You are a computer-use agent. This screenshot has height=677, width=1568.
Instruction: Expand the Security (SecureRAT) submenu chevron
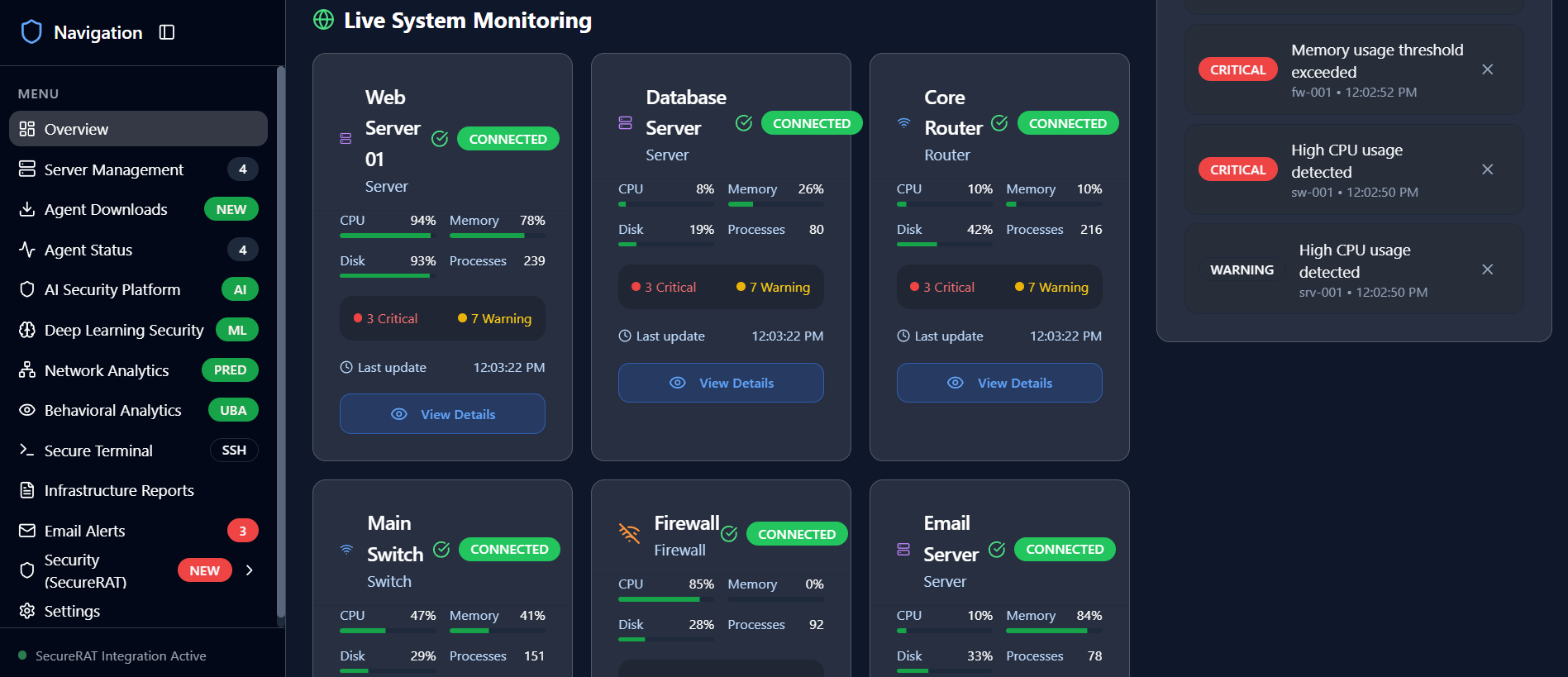(250, 570)
